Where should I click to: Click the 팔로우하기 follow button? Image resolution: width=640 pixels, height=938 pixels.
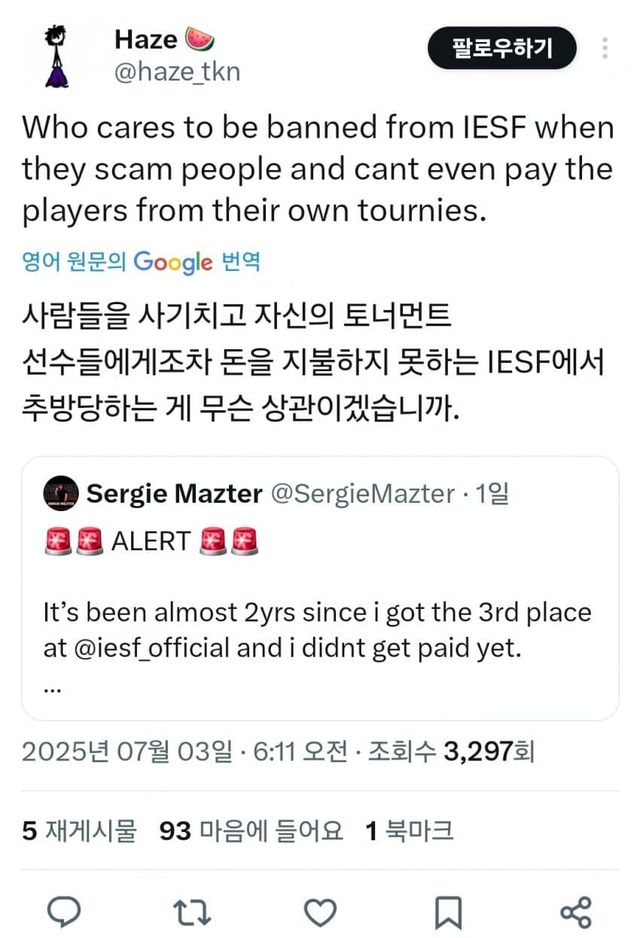point(502,47)
